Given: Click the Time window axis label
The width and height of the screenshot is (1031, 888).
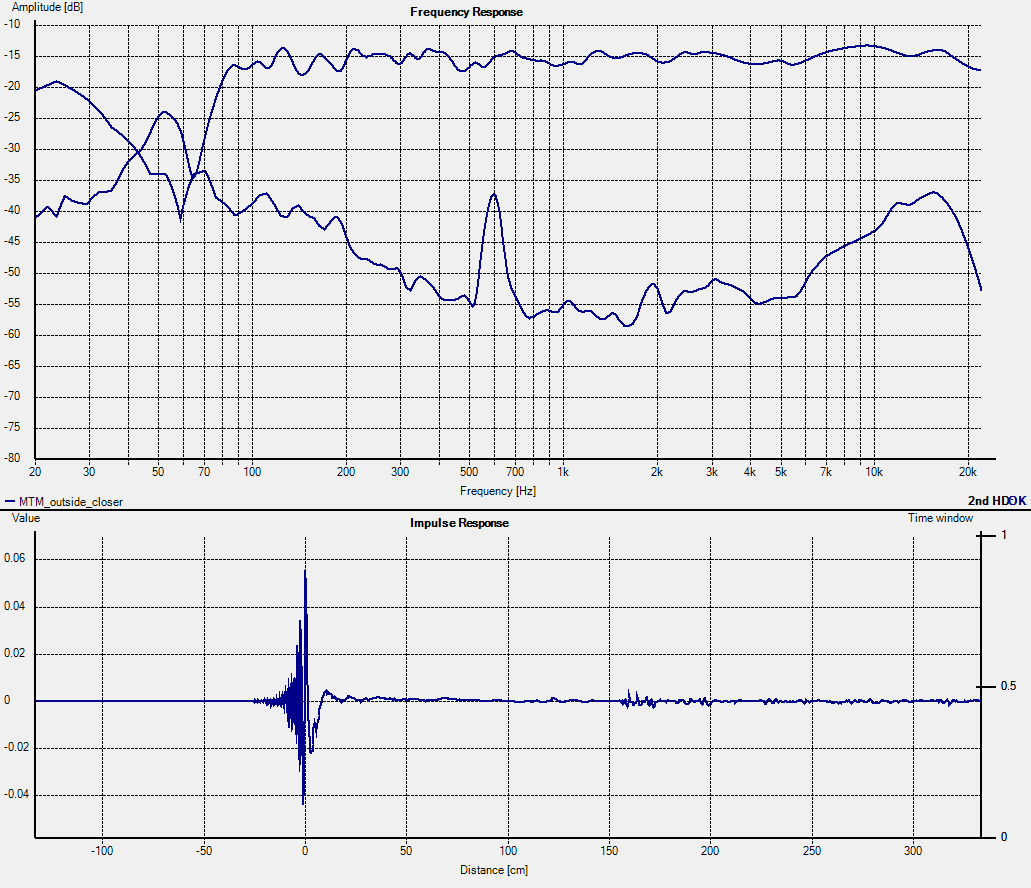Looking at the screenshot, I should (x=940, y=518).
